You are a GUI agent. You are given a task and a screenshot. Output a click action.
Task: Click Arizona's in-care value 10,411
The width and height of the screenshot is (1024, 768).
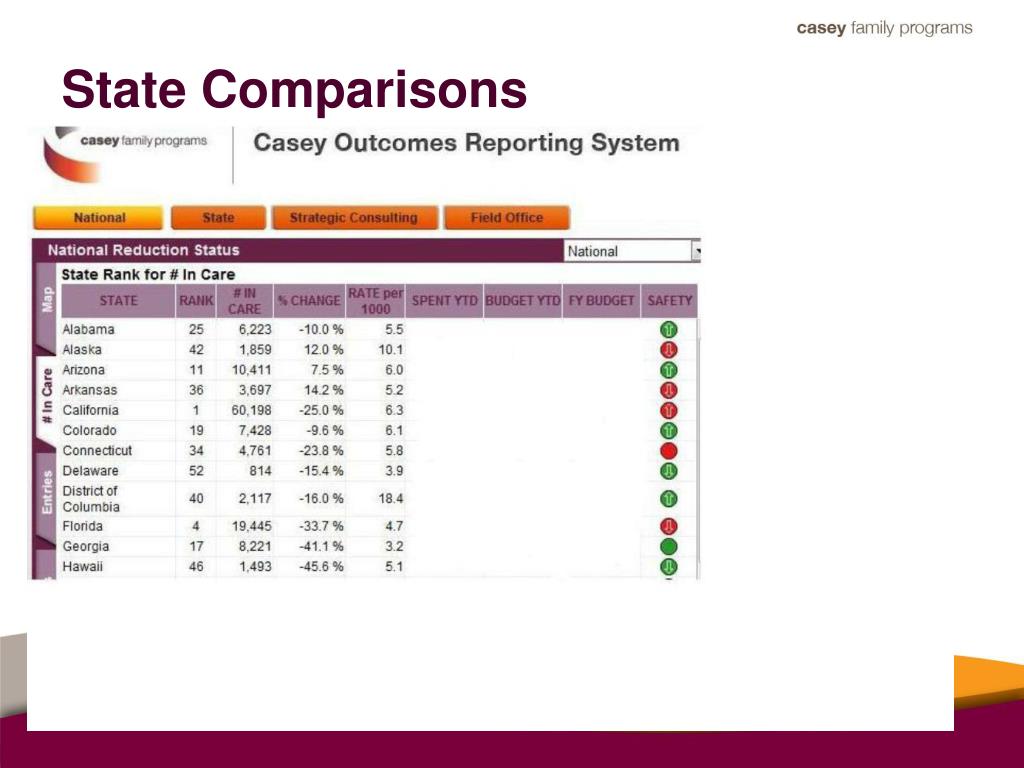tap(251, 370)
